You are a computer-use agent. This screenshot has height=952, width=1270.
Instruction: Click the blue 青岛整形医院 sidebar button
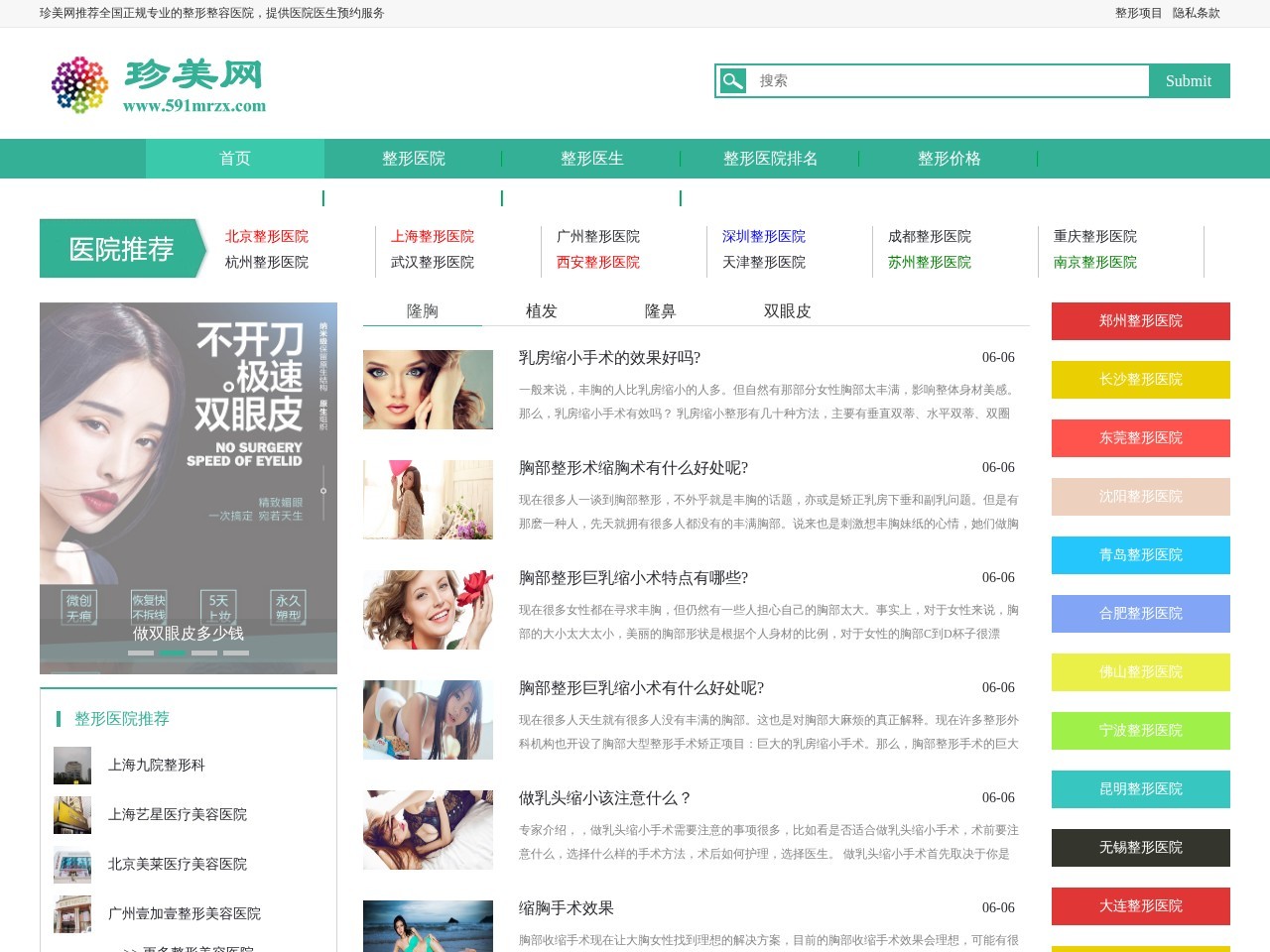point(1140,555)
